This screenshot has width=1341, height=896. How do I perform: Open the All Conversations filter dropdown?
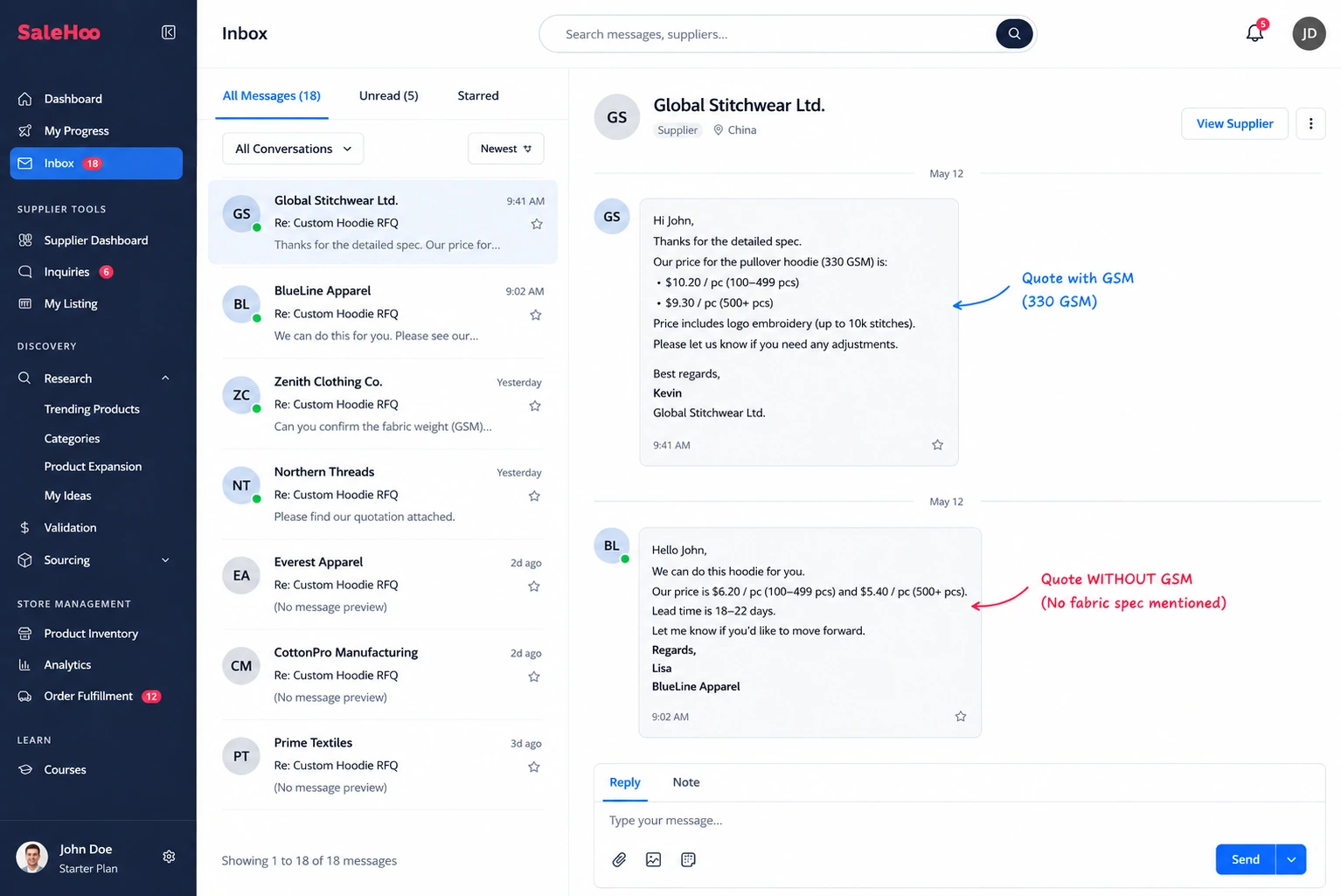tap(293, 149)
